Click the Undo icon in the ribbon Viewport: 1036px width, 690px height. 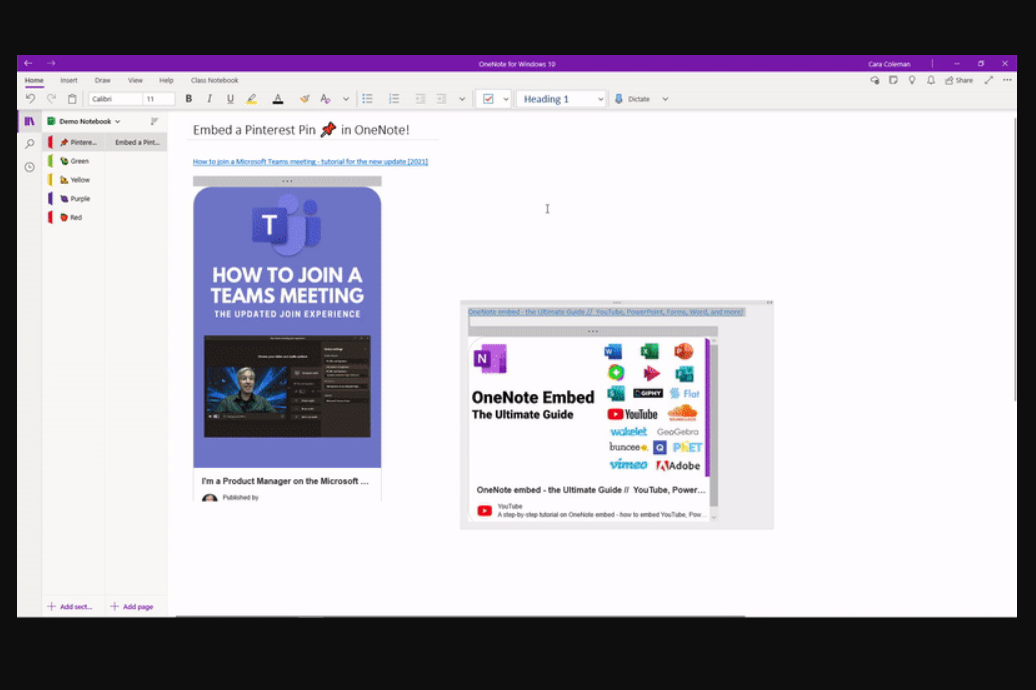coord(30,99)
